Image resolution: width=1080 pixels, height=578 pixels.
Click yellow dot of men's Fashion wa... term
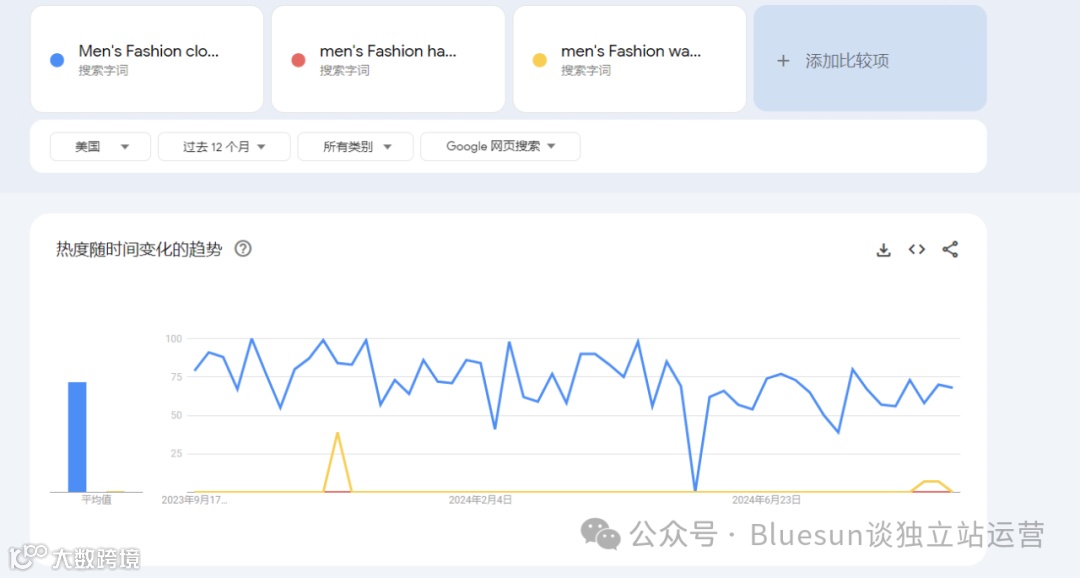(x=539, y=61)
